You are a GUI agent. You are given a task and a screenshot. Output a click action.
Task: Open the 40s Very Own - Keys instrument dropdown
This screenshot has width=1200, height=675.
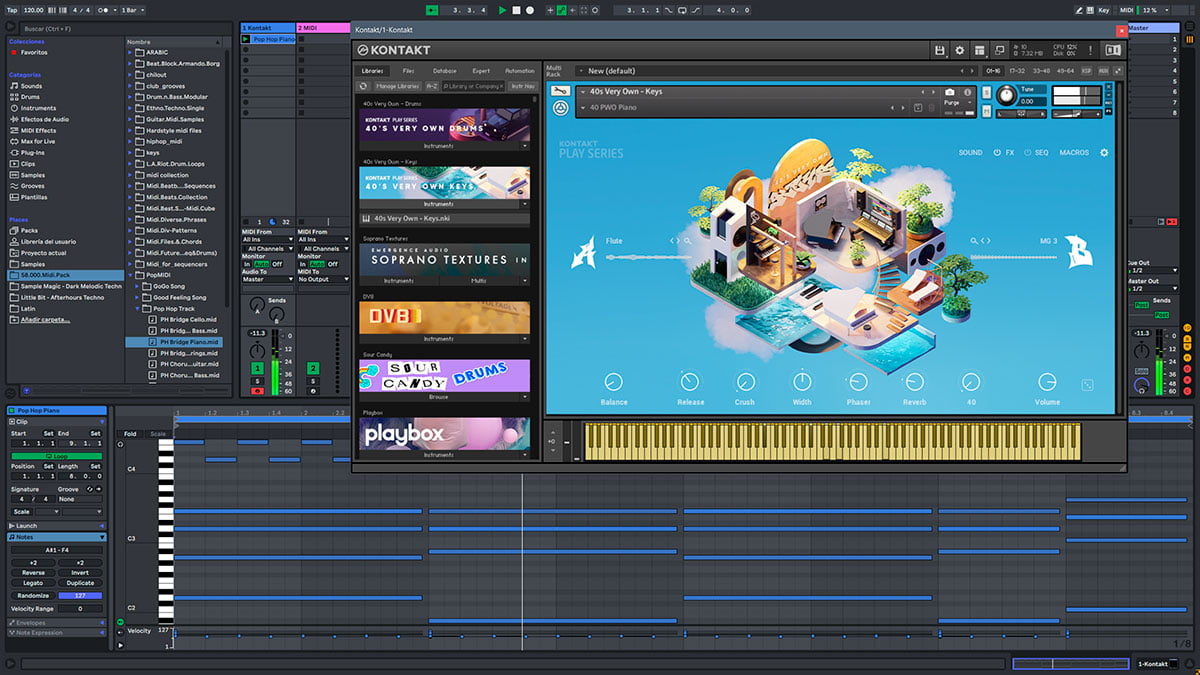coord(756,91)
